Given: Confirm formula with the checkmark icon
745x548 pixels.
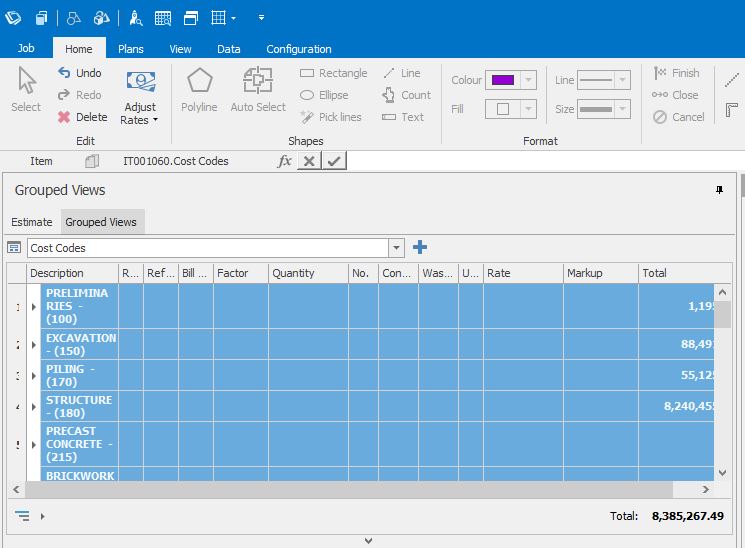Looking at the screenshot, I should click(334, 161).
